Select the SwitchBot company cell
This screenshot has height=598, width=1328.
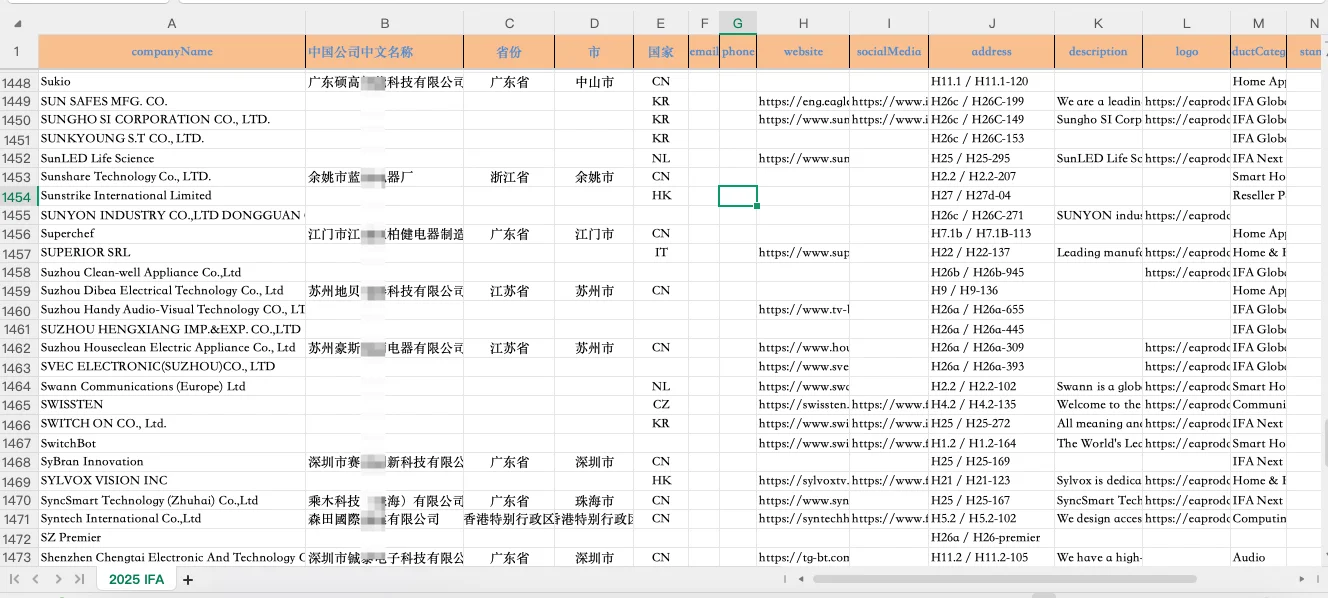pos(172,443)
